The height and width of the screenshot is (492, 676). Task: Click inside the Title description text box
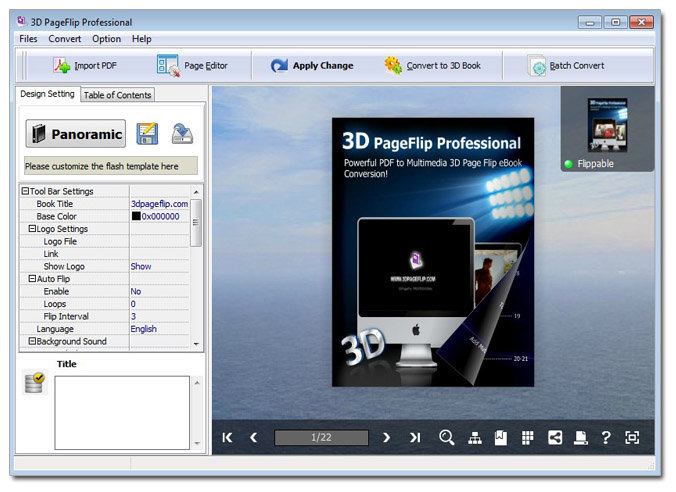pyautogui.click(x=122, y=413)
